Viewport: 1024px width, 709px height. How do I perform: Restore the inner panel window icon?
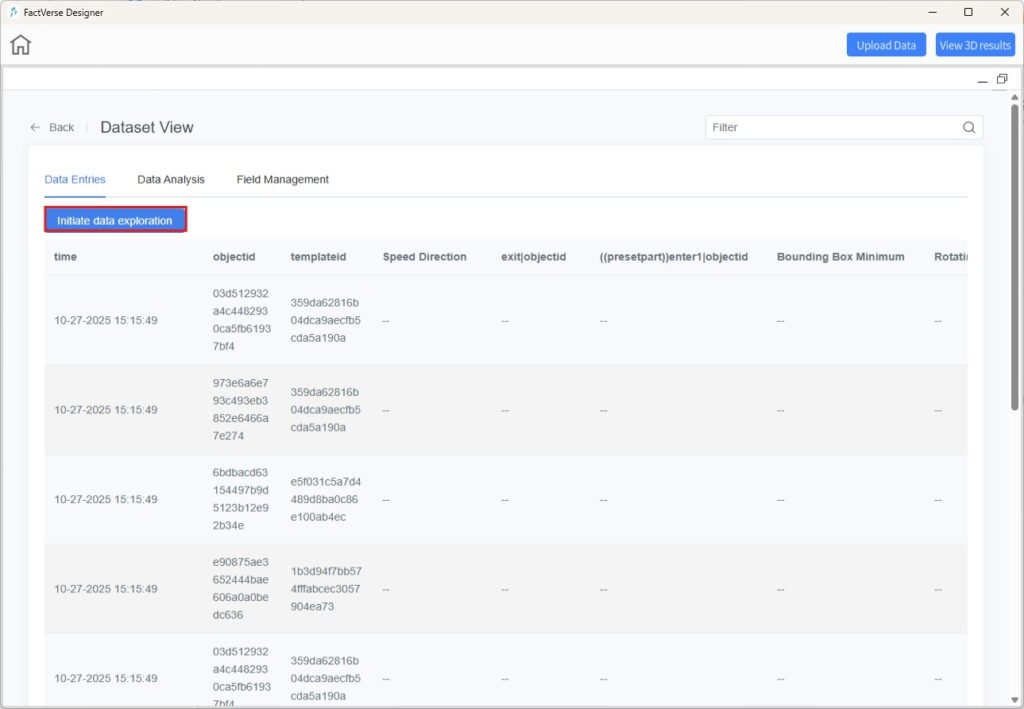click(x=1002, y=79)
